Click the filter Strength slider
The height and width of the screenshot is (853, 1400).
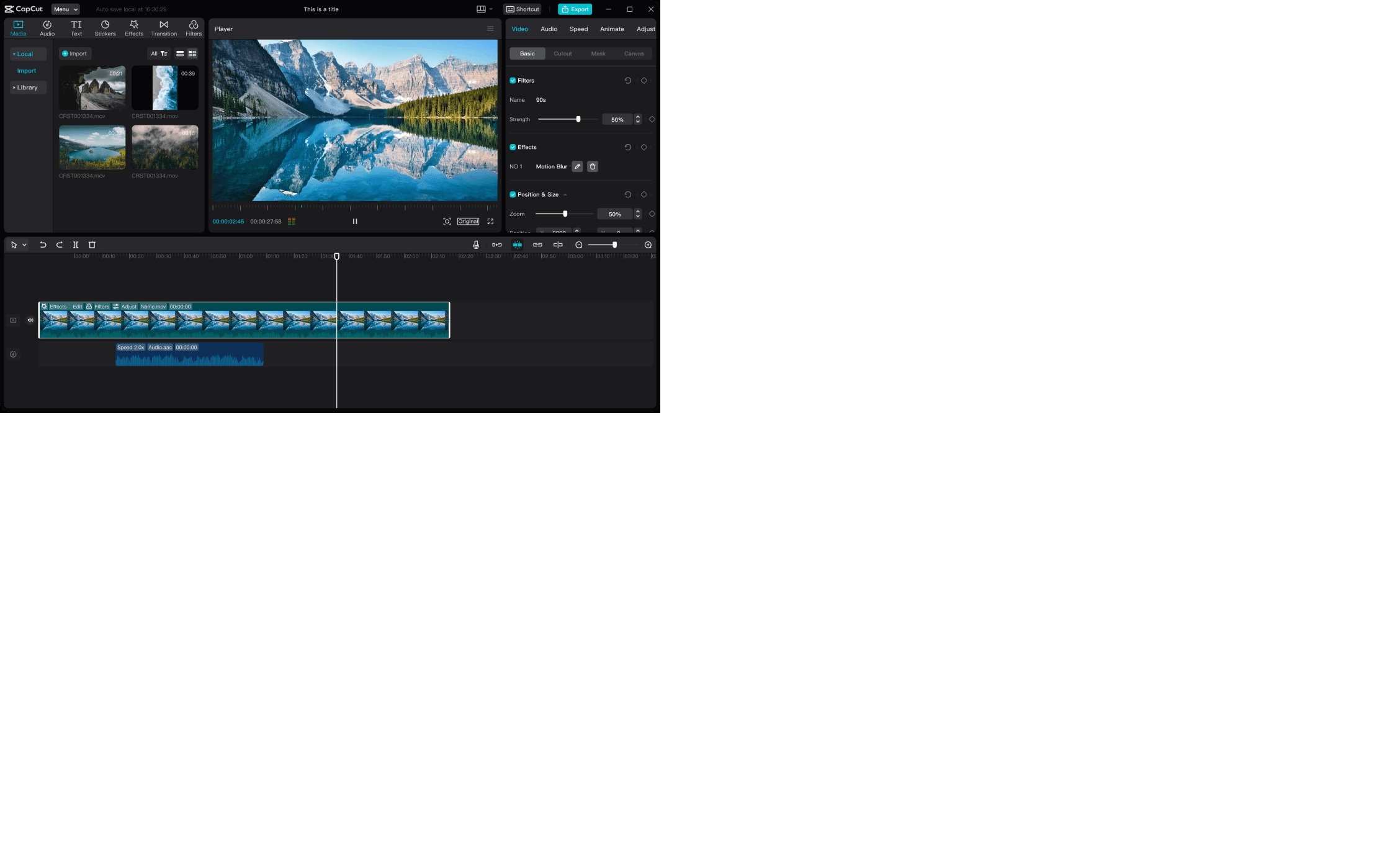[568, 119]
